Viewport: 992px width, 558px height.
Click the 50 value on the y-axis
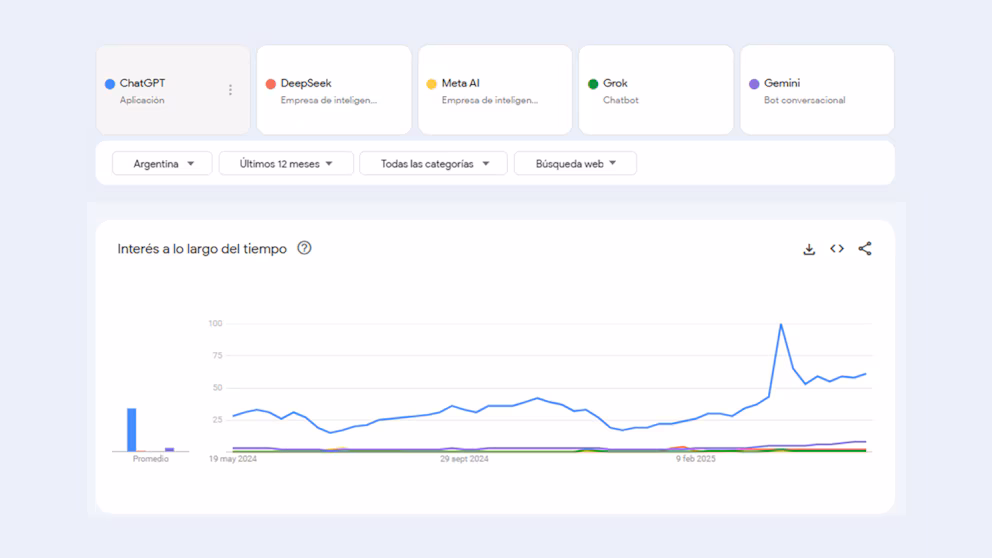tap(218, 387)
